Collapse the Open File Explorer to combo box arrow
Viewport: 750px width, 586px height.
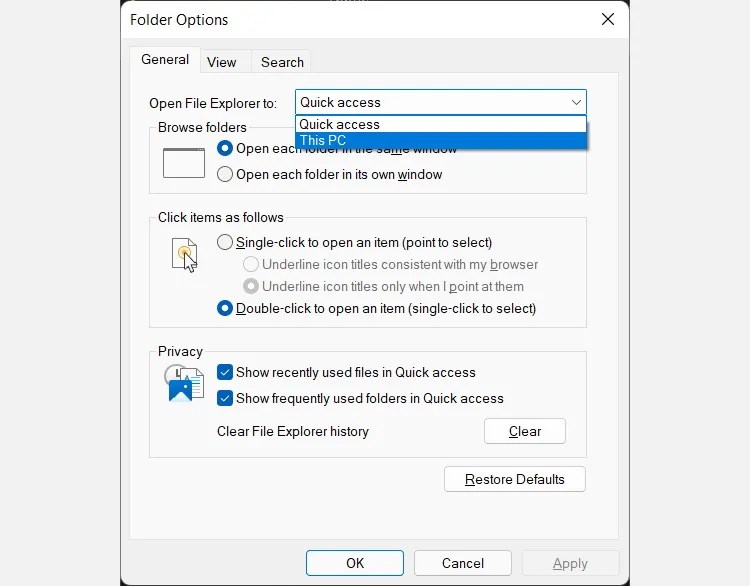pyautogui.click(x=576, y=102)
